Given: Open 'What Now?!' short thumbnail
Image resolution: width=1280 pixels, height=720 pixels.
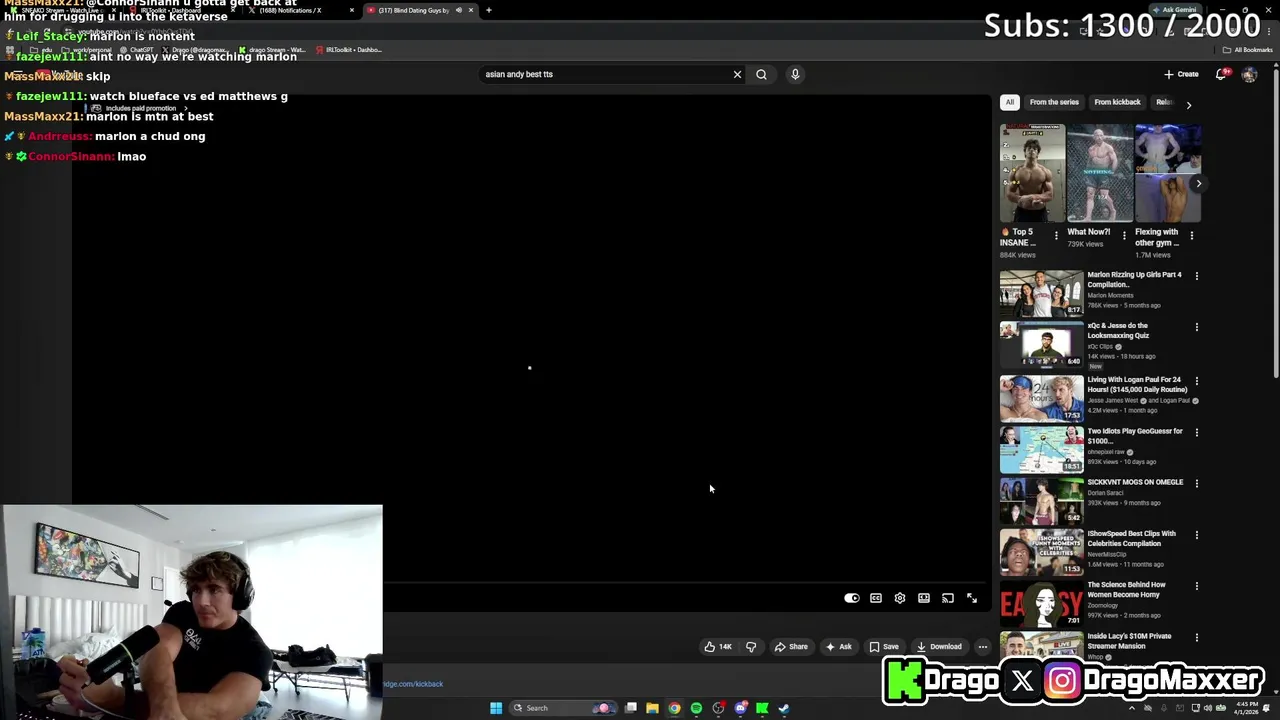Looking at the screenshot, I should [1100, 173].
